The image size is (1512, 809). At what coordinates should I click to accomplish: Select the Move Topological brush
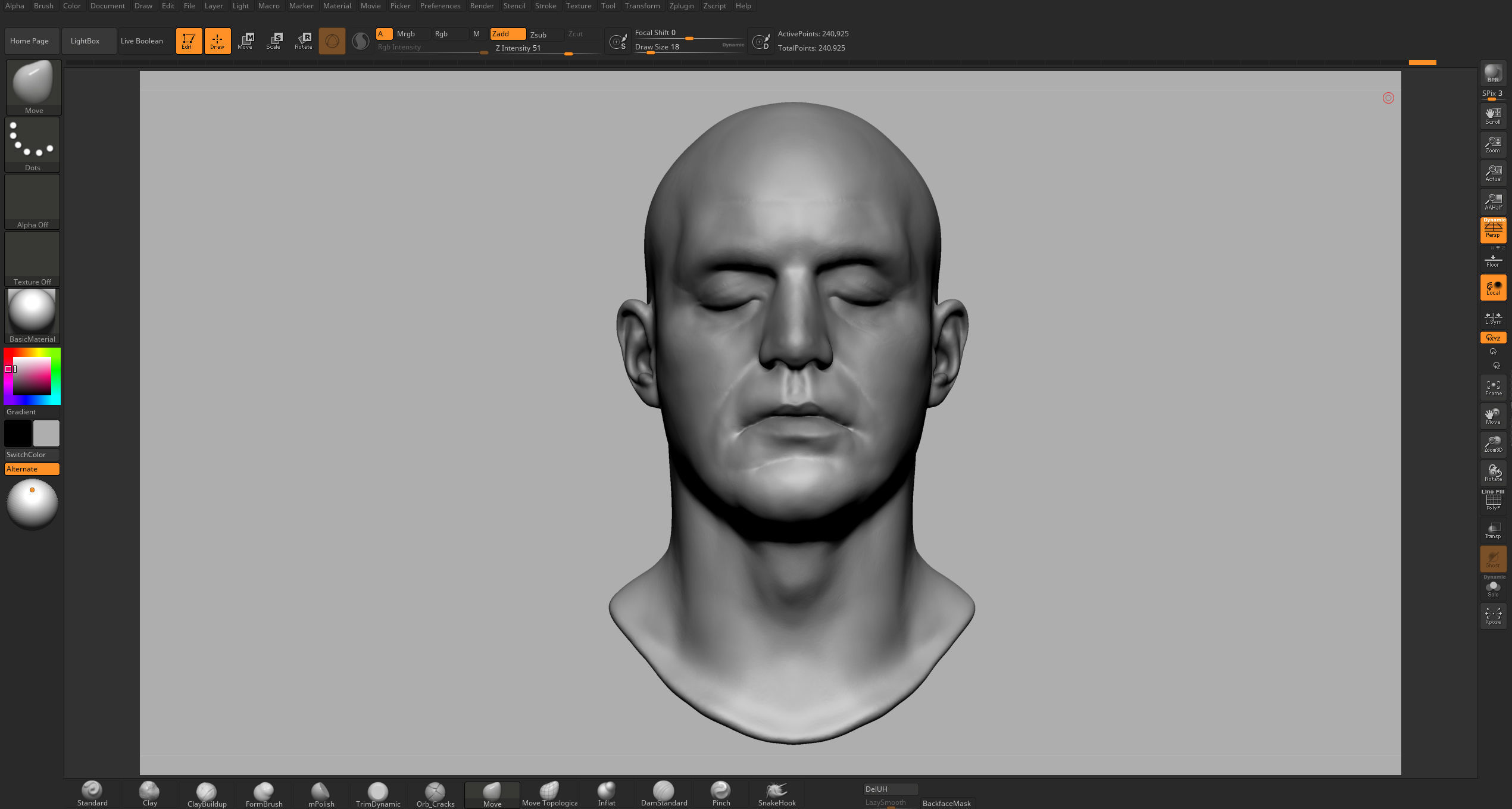(549, 794)
